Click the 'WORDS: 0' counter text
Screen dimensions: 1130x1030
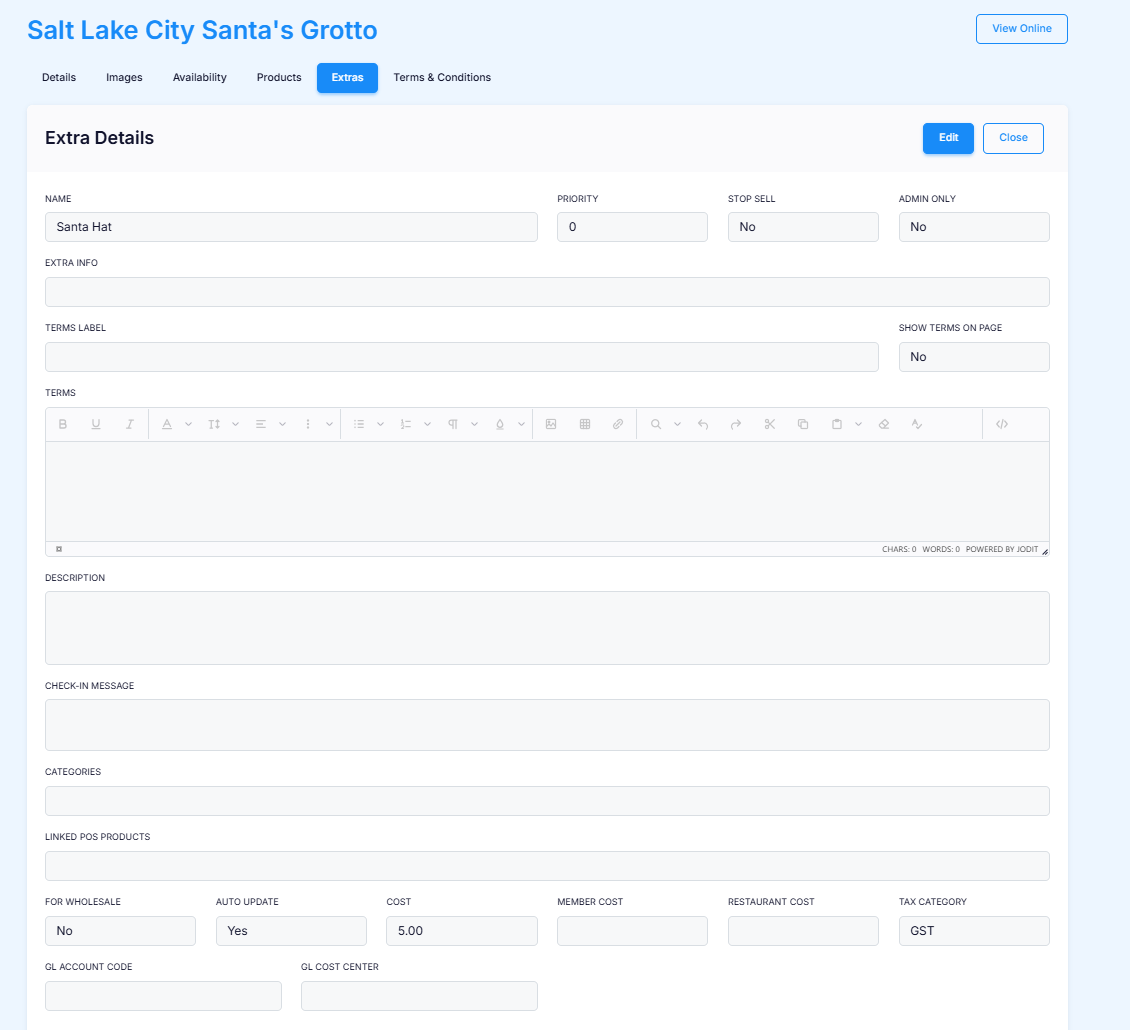click(941, 549)
